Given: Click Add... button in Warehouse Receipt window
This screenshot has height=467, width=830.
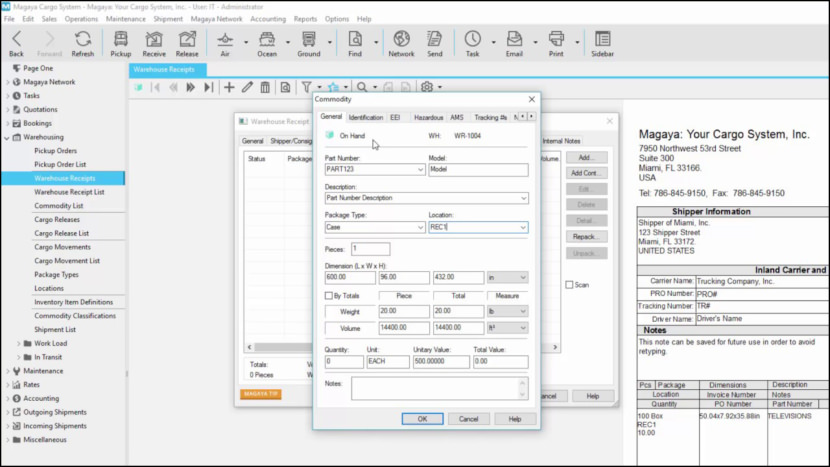Looking at the screenshot, I should pos(586,158).
